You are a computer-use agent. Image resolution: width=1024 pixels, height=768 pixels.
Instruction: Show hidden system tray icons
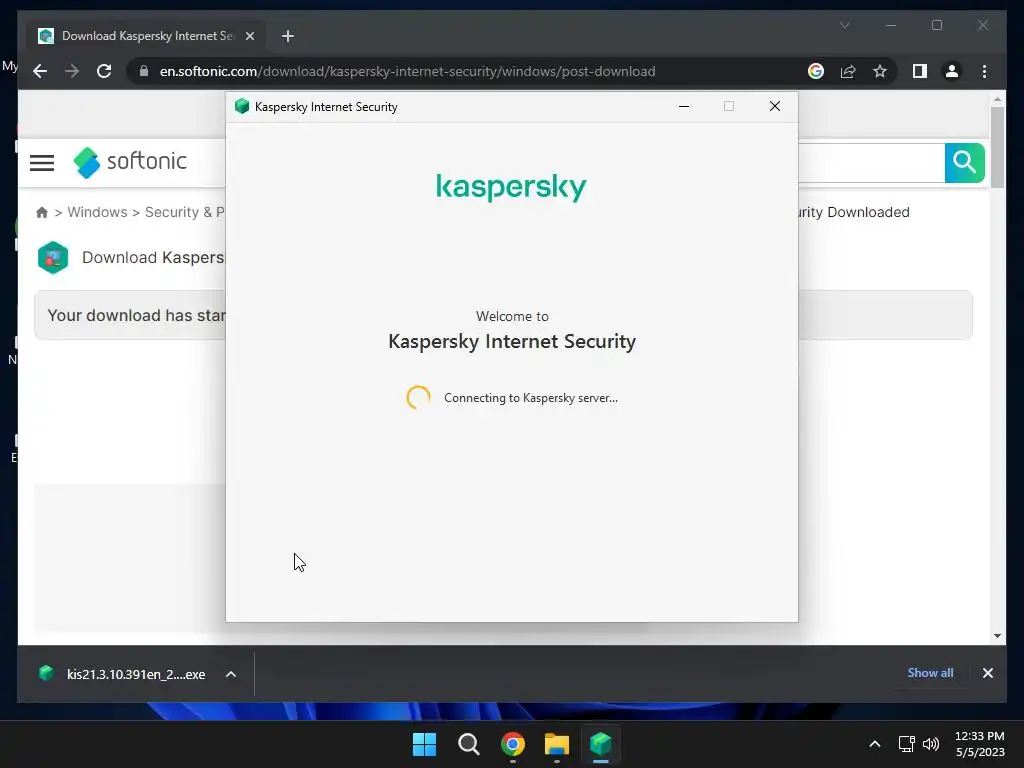point(874,744)
